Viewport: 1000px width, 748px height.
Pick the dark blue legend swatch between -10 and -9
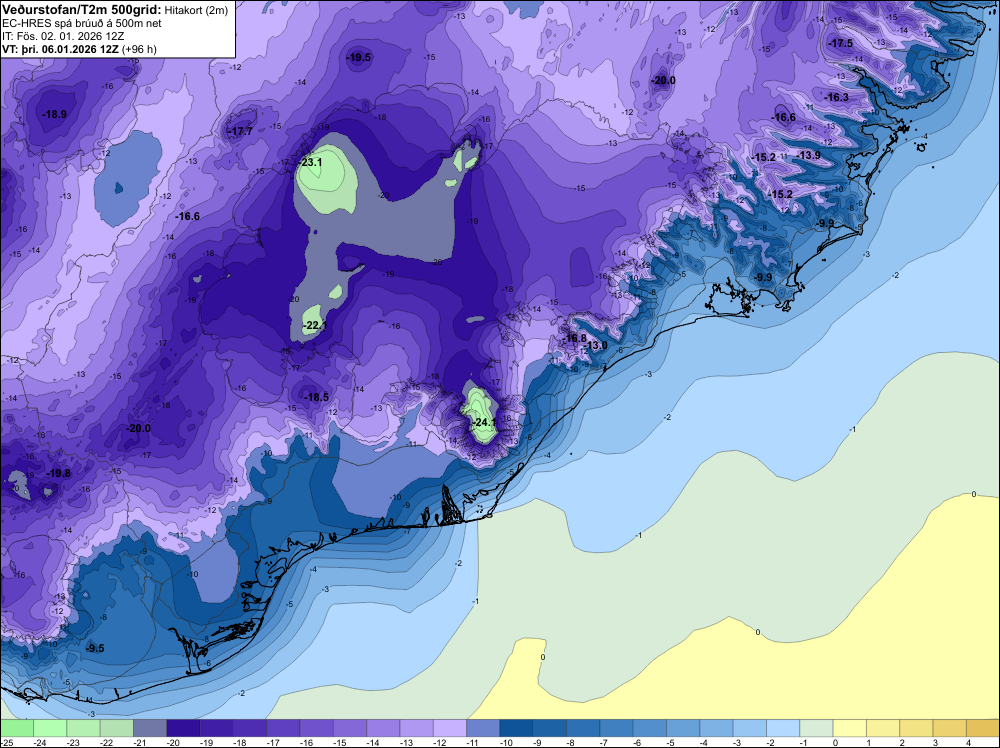[x=517, y=727]
